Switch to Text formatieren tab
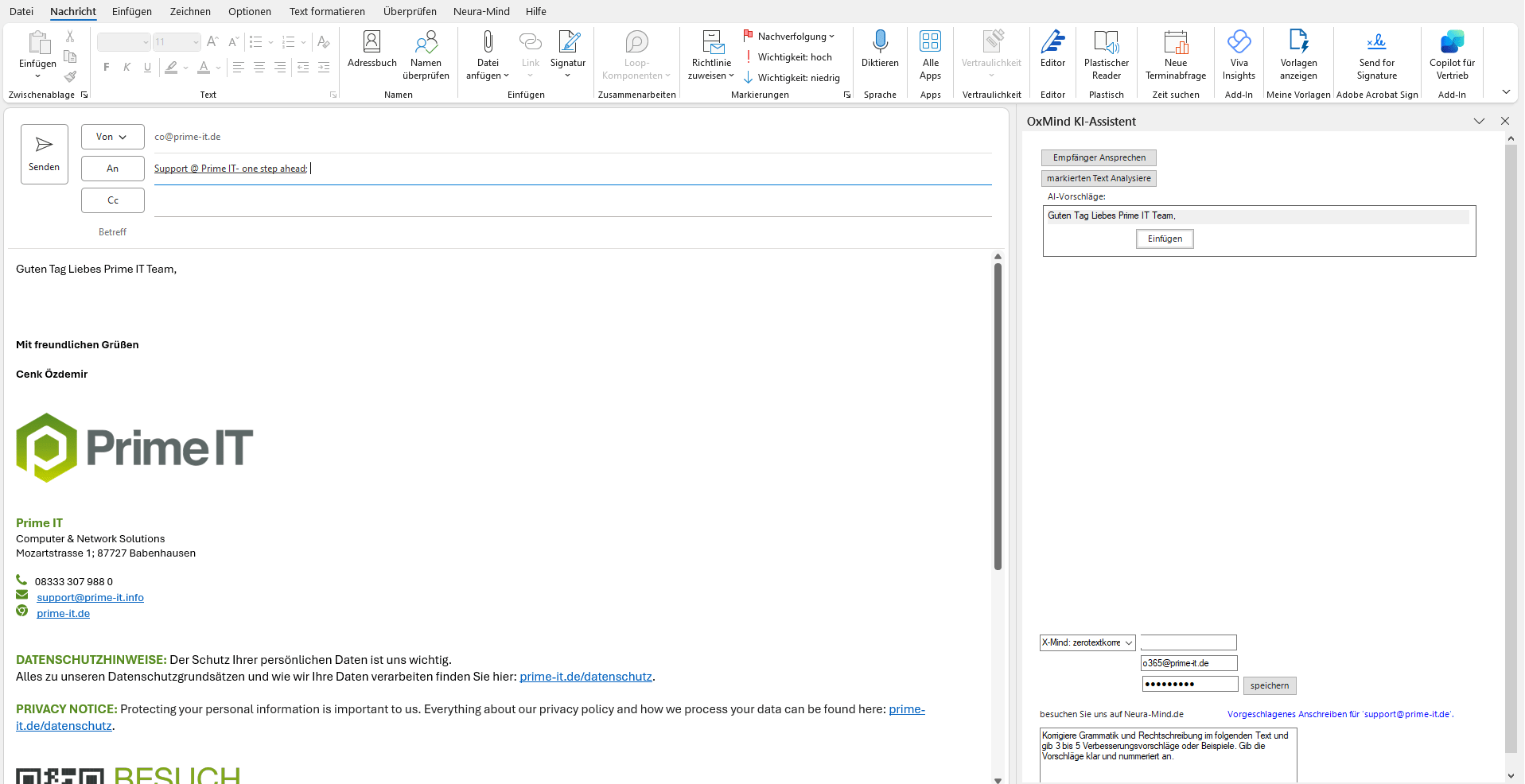This screenshot has width=1525, height=784. 327,11
